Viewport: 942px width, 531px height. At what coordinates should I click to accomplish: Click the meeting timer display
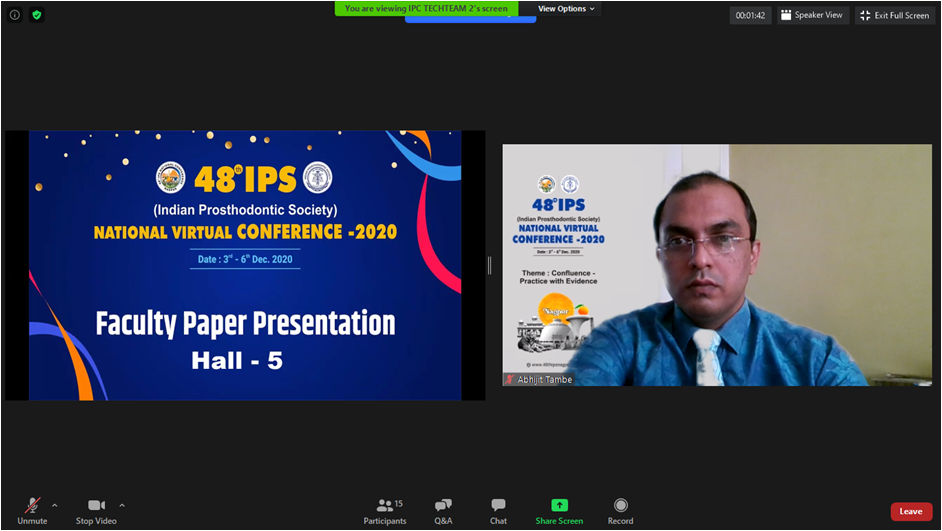coord(750,15)
